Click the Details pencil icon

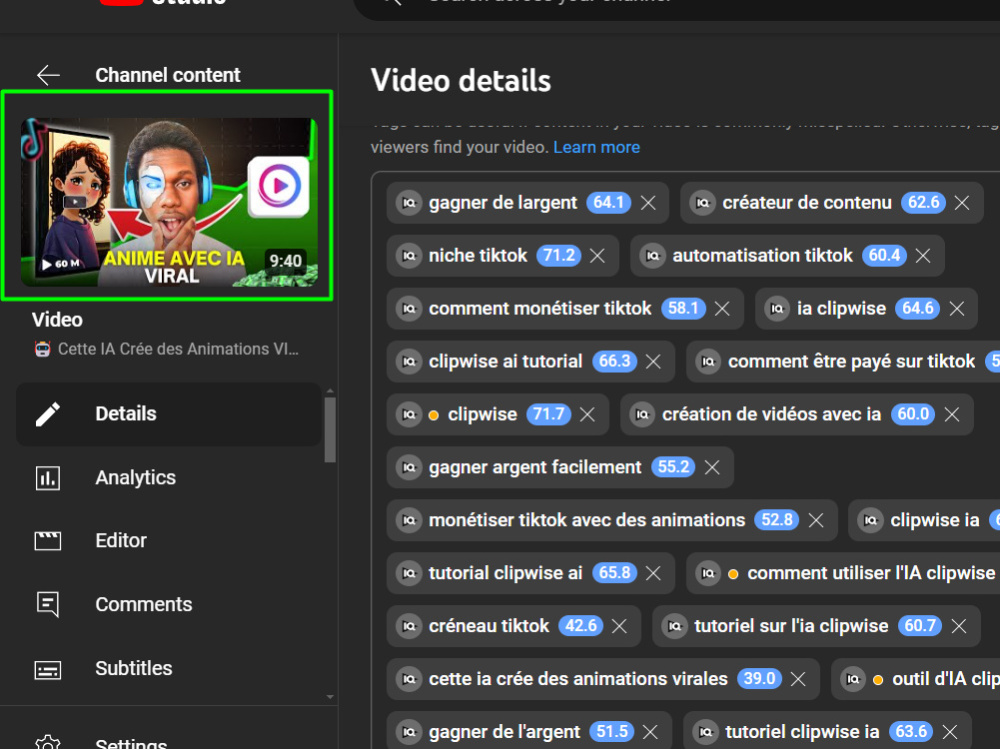(x=48, y=414)
